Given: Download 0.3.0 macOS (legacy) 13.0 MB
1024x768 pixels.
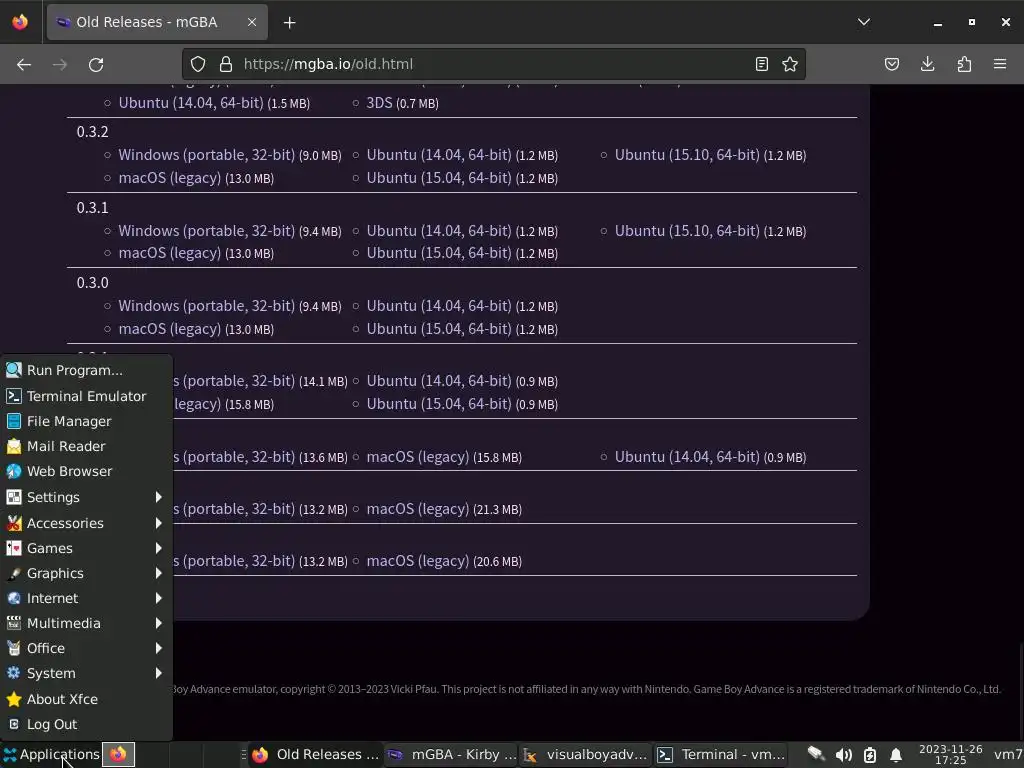Looking at the screenshot, I should tap(169, 328).
